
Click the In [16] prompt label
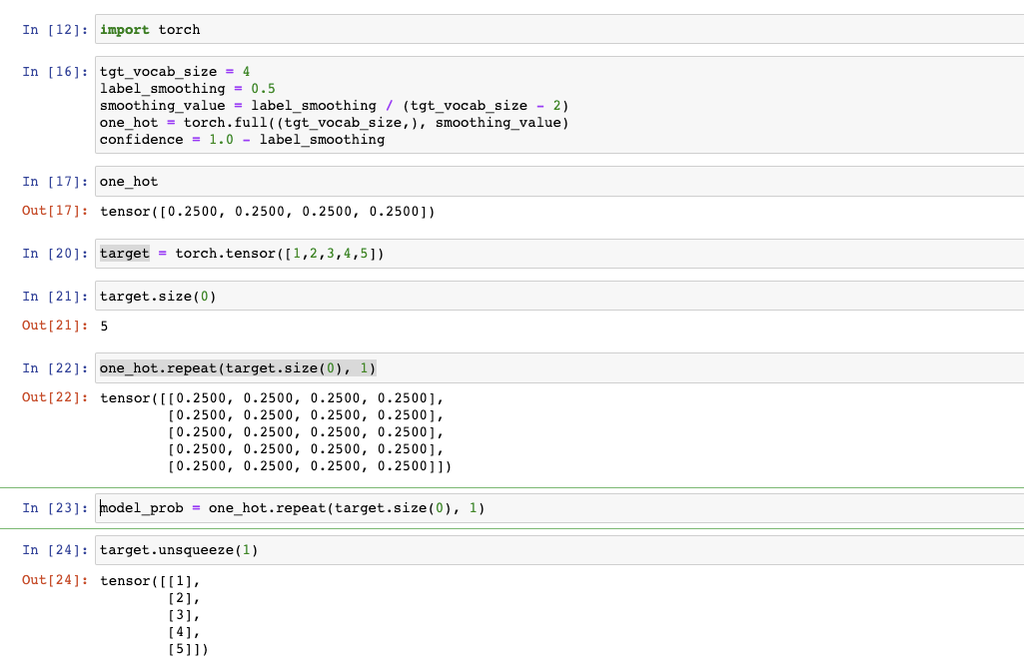pos(55,72)
